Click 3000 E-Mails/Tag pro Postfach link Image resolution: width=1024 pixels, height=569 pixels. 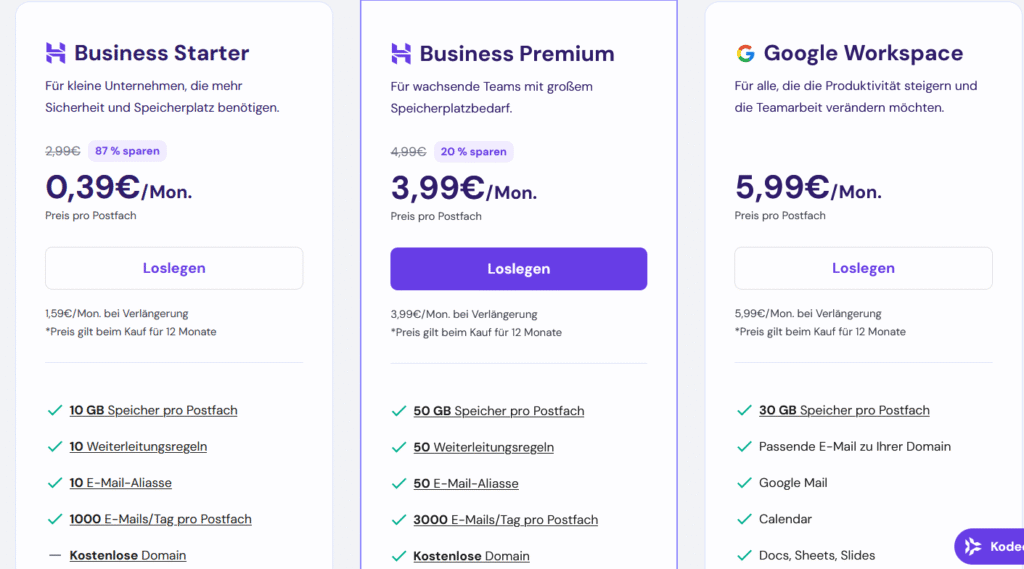(505, 520)
